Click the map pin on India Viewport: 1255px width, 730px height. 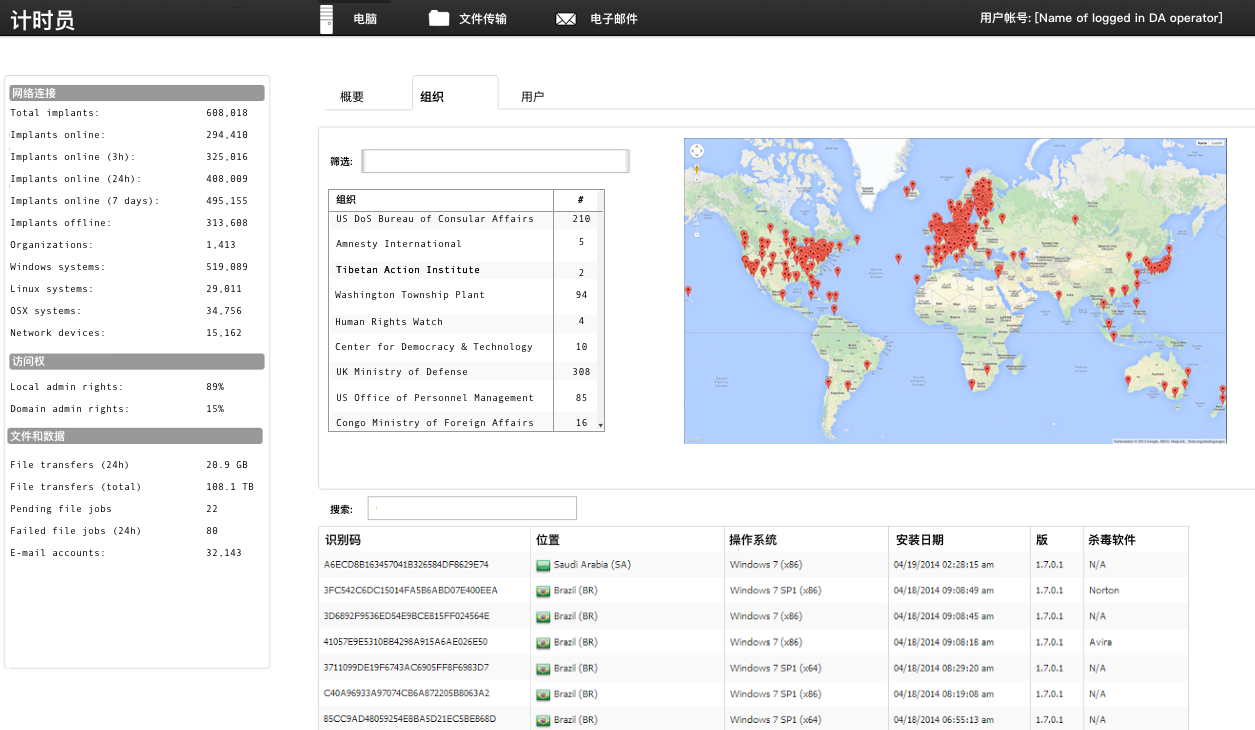[1059, 295]
